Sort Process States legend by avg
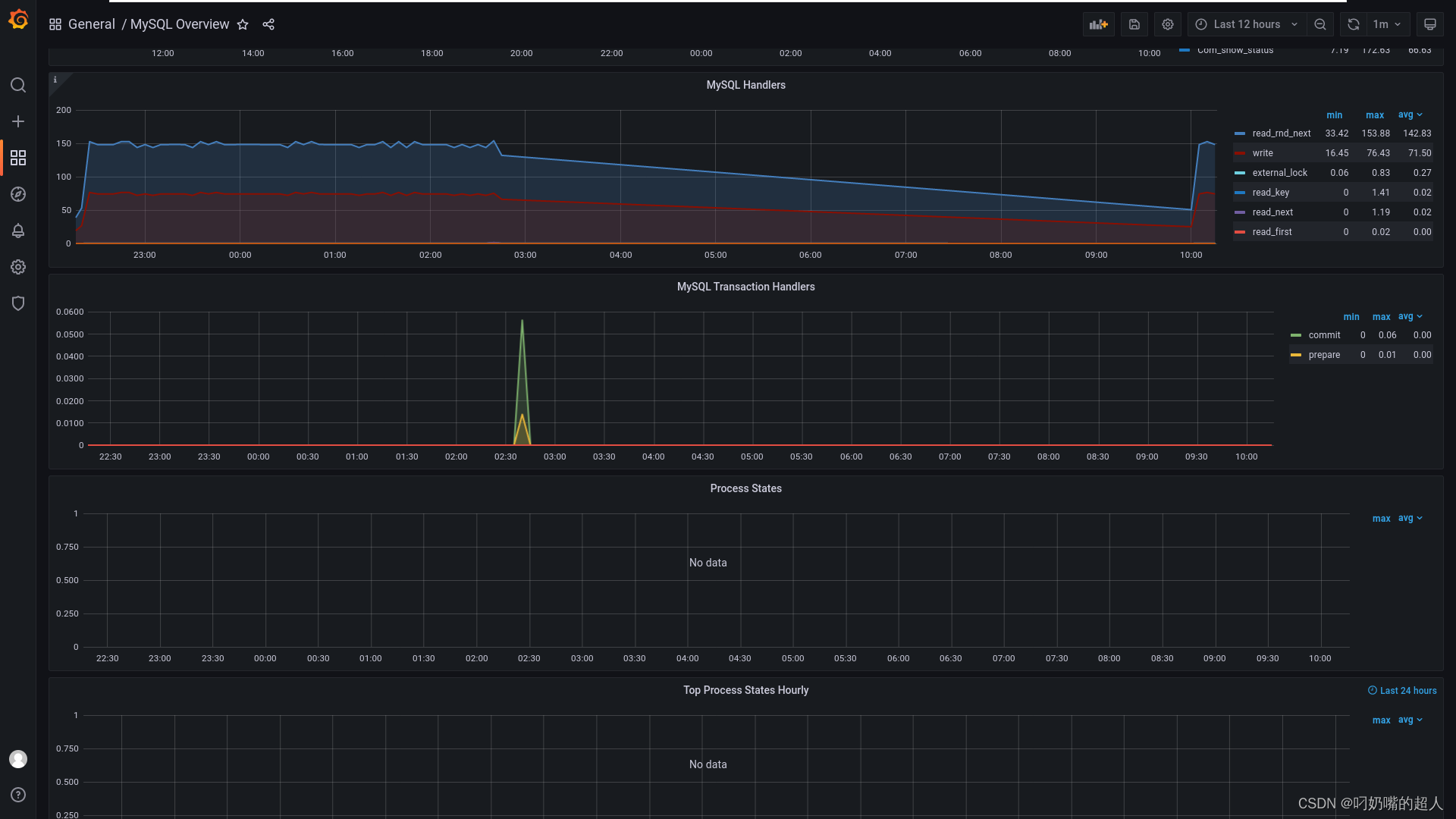Screen dimensions: 1456x819 pyautogui.click(x=1410, y=519)
